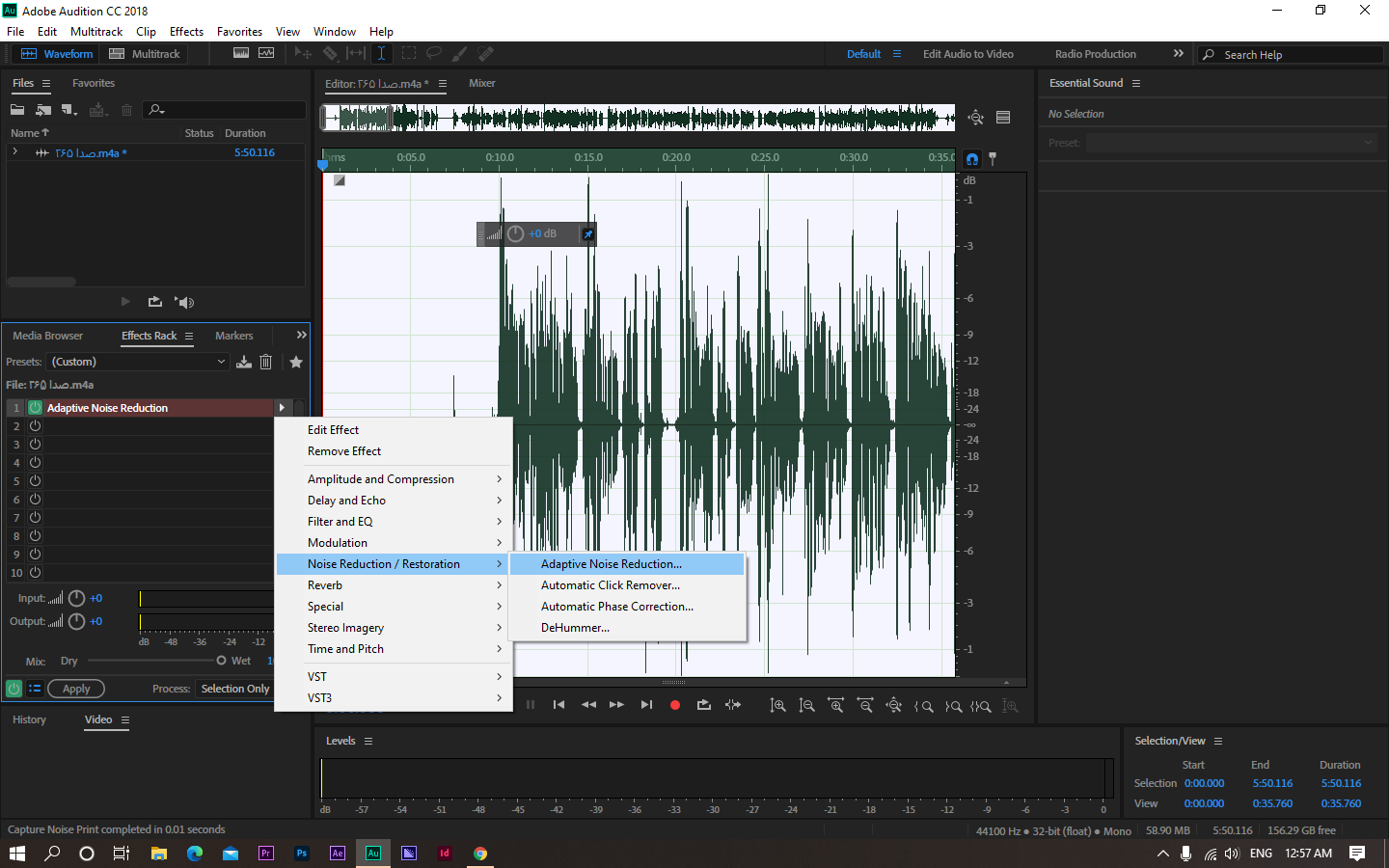This screenshot has width=1389, height=868.
Task: Open slot 1 effect arrow menu
Action: pyautogui.click(x=282, y=408)
